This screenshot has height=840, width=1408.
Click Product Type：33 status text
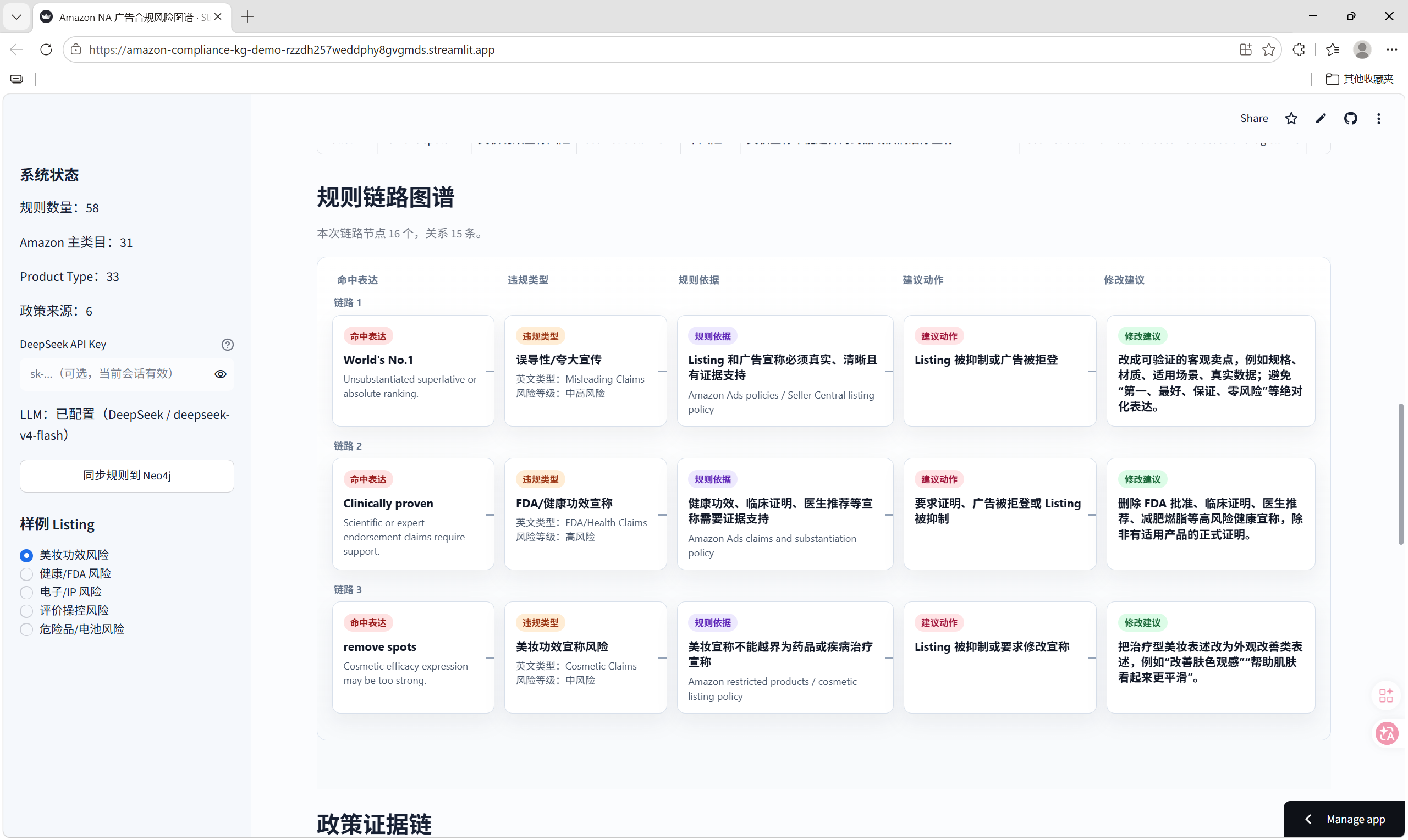pos(70,277)
